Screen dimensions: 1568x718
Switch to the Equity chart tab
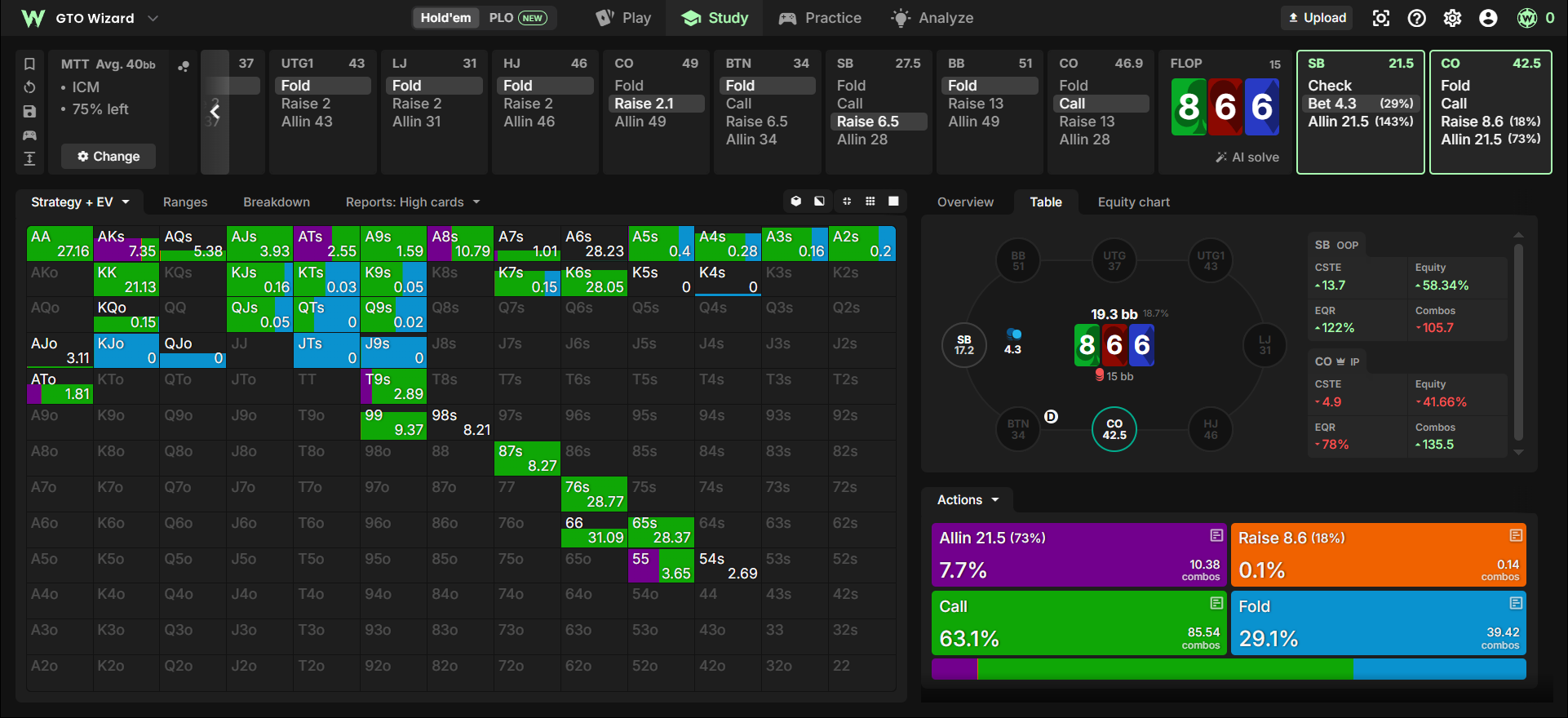1133,202
